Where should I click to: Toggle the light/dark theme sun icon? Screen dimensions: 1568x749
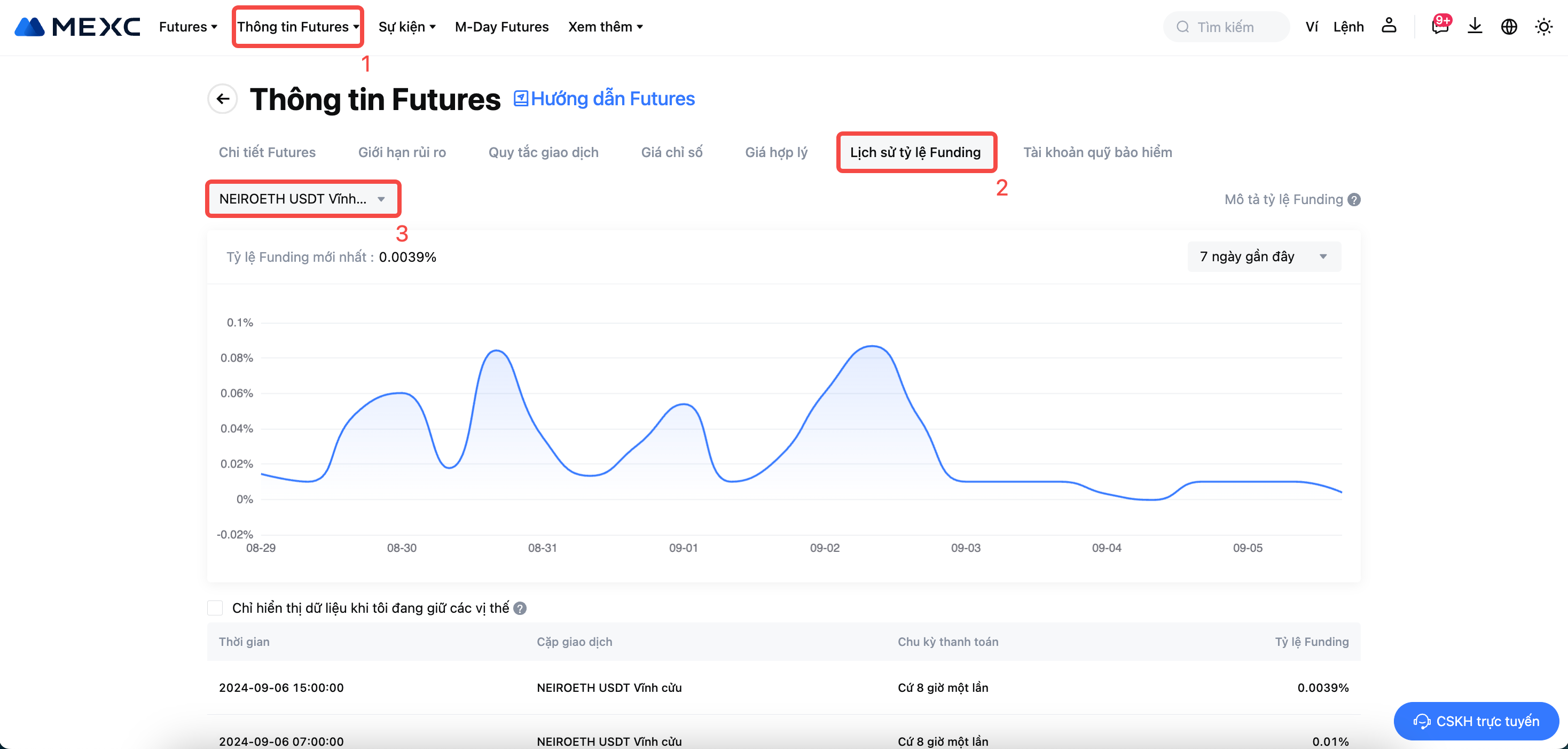tap(1543, 27)
